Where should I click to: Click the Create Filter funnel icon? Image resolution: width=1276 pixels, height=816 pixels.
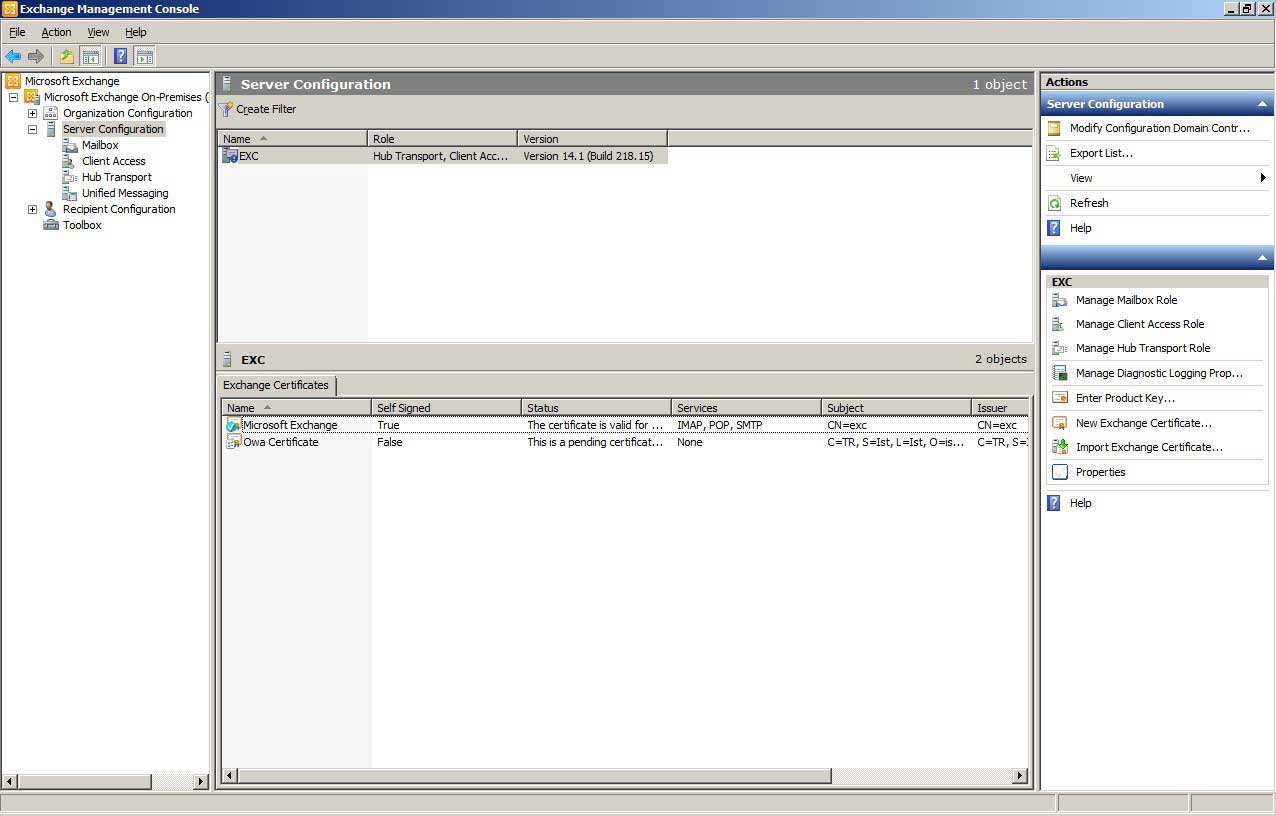coord(227,109)
